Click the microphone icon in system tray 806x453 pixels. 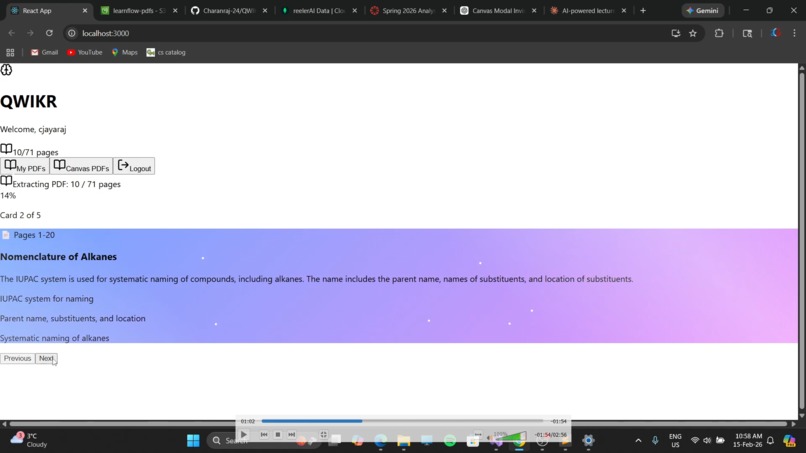pos(655,441)
